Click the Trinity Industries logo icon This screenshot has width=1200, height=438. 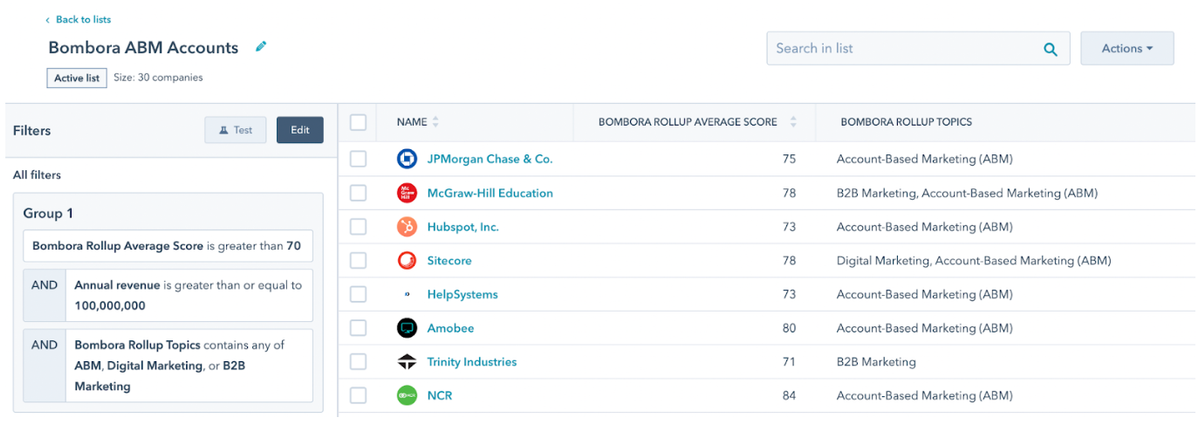tap(407, 362)
